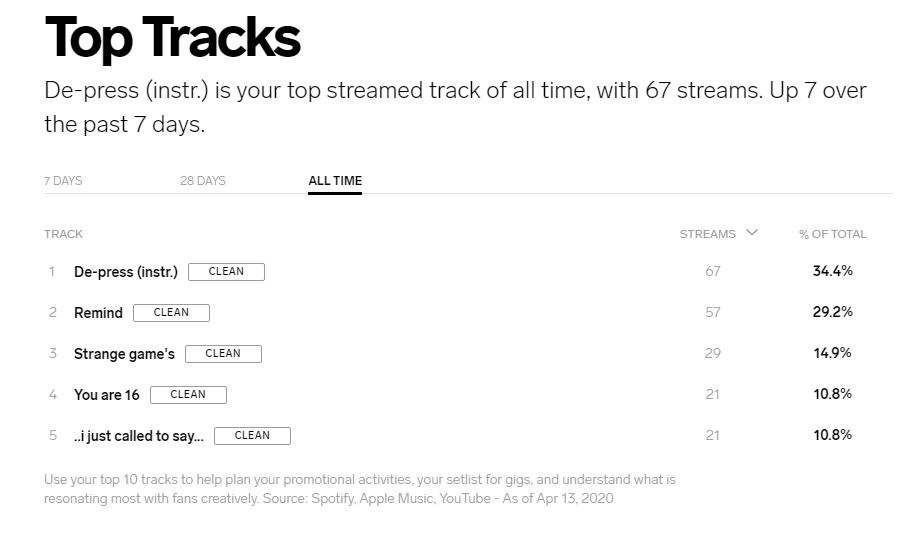Click the 29.2% value in Remind row
Image resolution: width=900 pixels, height=537 pixels.
(832, 313)
